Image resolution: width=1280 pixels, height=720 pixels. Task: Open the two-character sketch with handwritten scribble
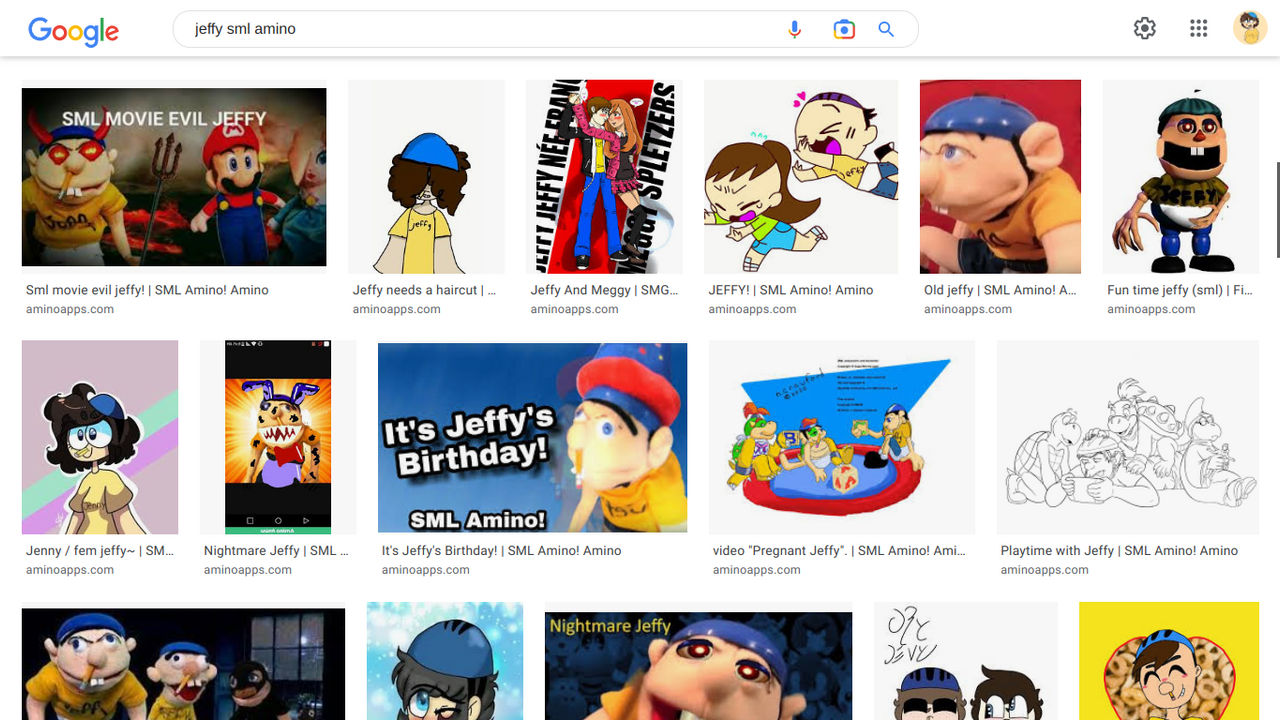(x=966, y=661)
